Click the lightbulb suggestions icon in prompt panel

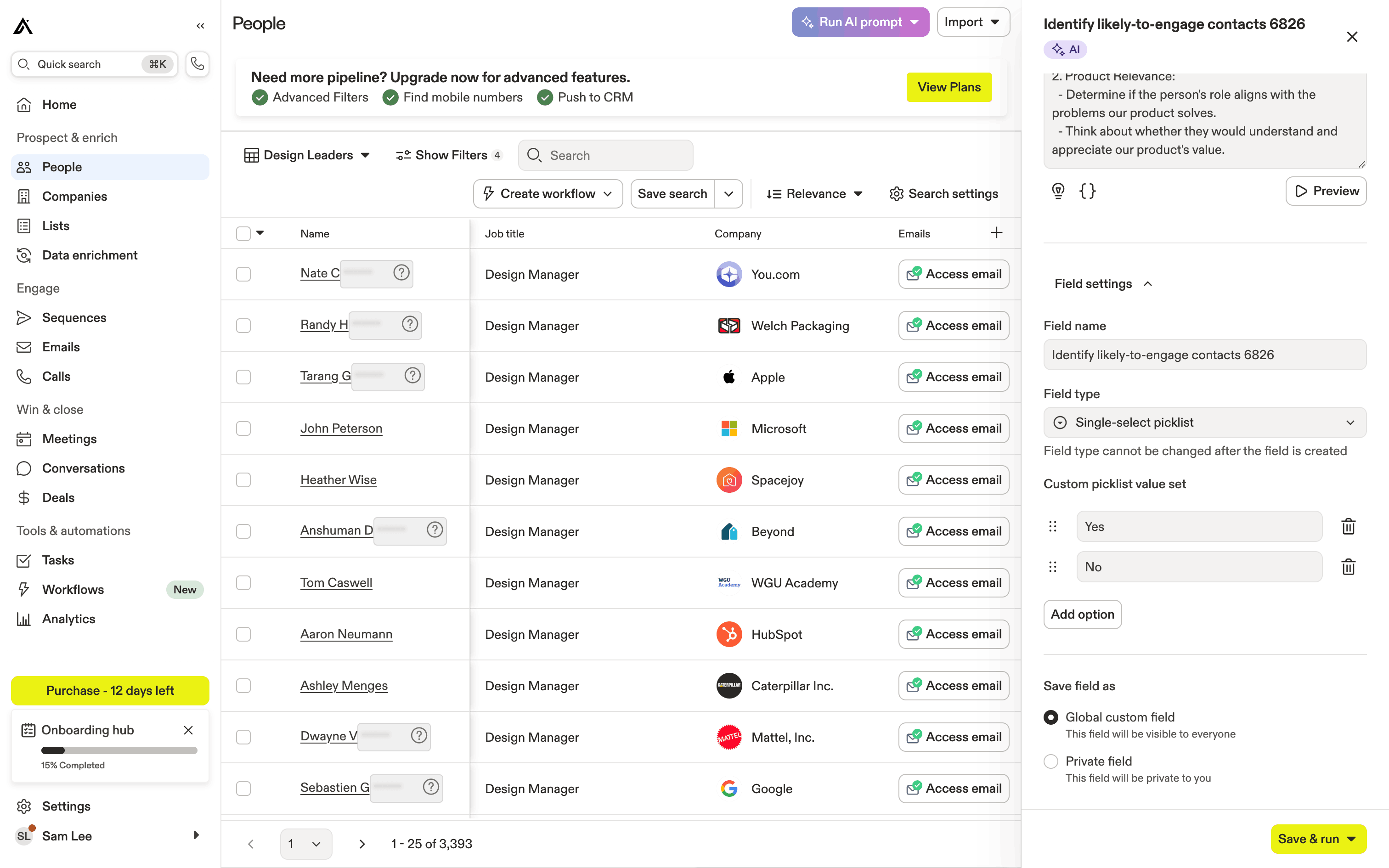pyautogui.click(x=1058, y=191)
